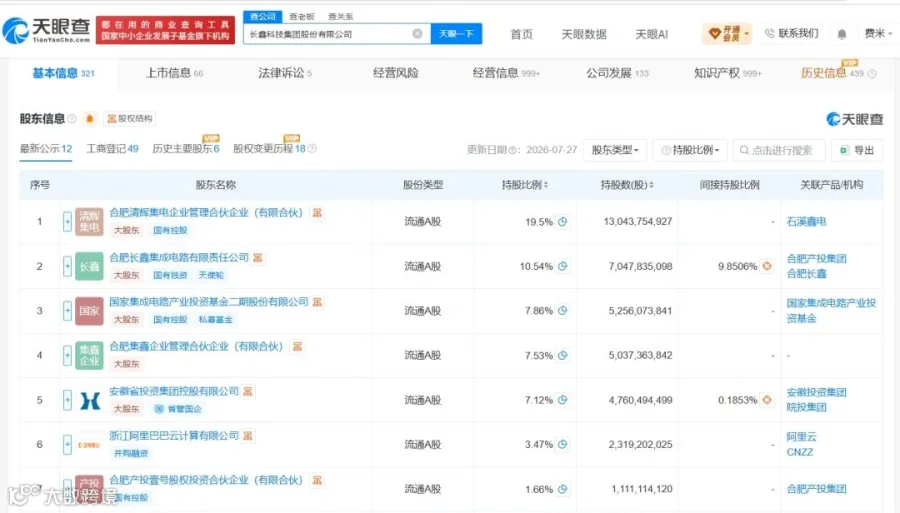Click holding history icon next to 3.47%
The width and height of the screenshot is (900, 513).
click(x=562, y=444)
